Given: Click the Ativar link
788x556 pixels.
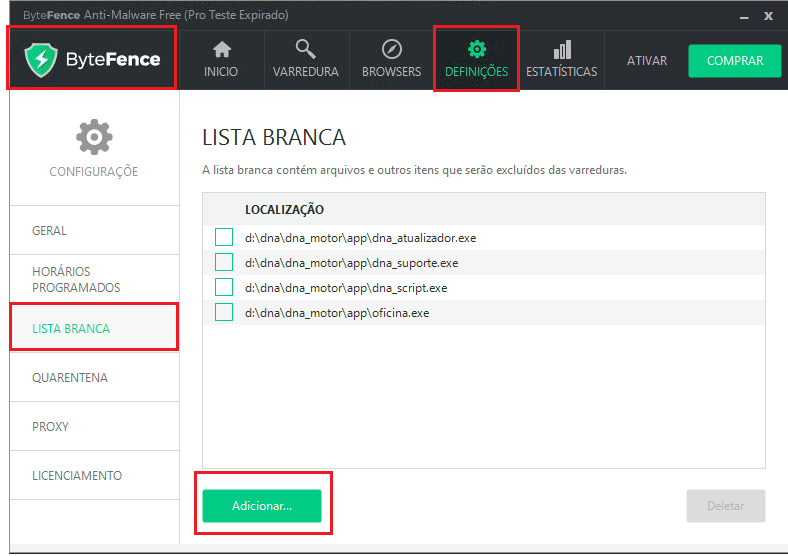Looking at the screenshot, I should tap(647, 61).
